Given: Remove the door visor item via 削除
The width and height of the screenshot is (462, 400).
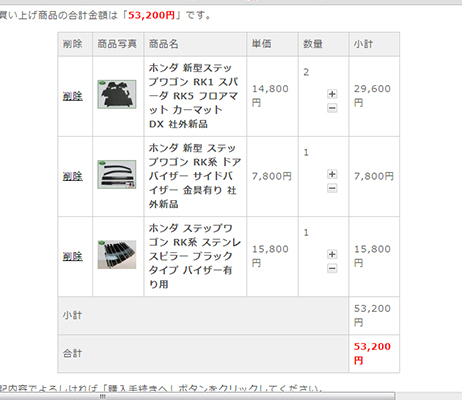Looking at the screenshot, I should 73,176.
